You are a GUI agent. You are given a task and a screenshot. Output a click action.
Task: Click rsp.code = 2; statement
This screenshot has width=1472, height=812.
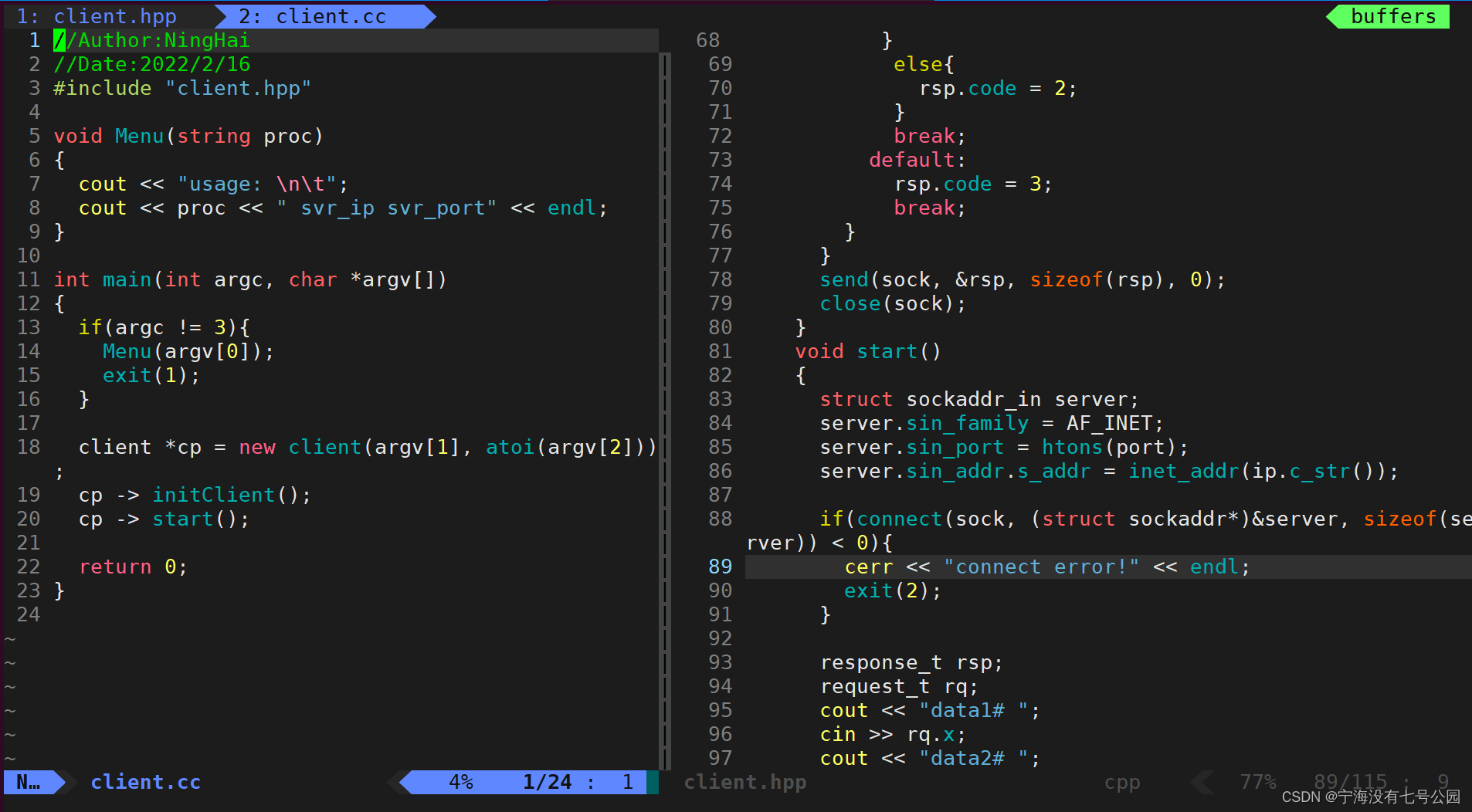pyautogui.click(x=999, y=88)
